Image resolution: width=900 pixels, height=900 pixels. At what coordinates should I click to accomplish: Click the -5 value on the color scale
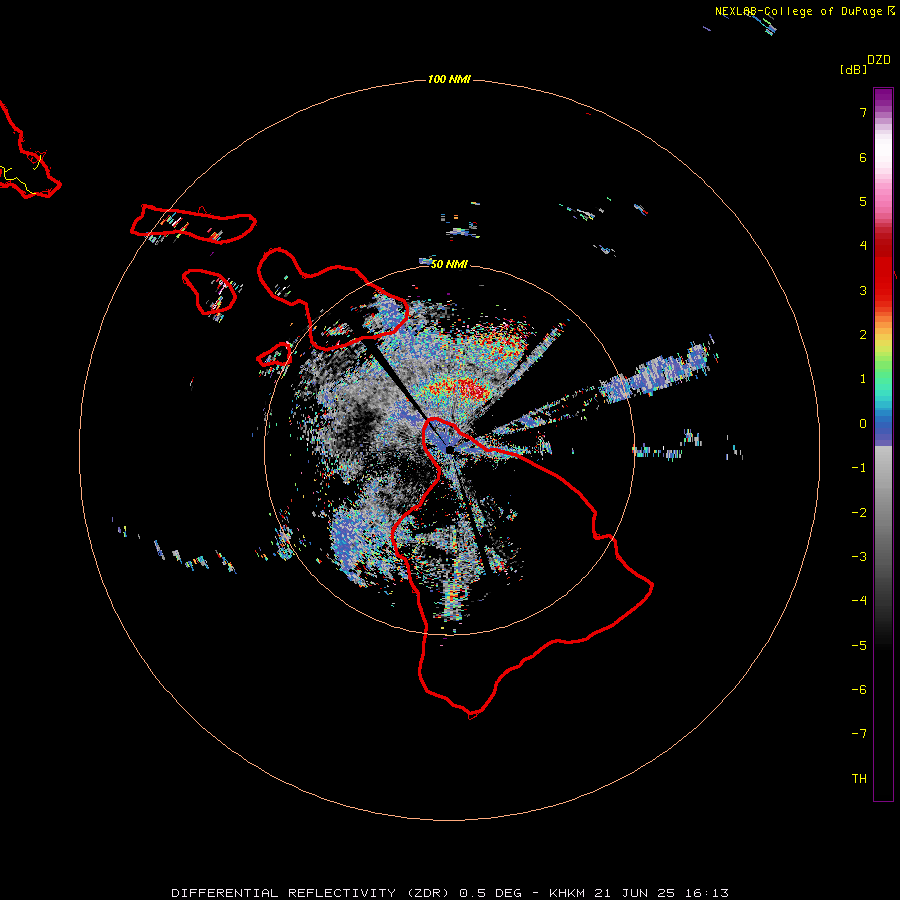859,646
